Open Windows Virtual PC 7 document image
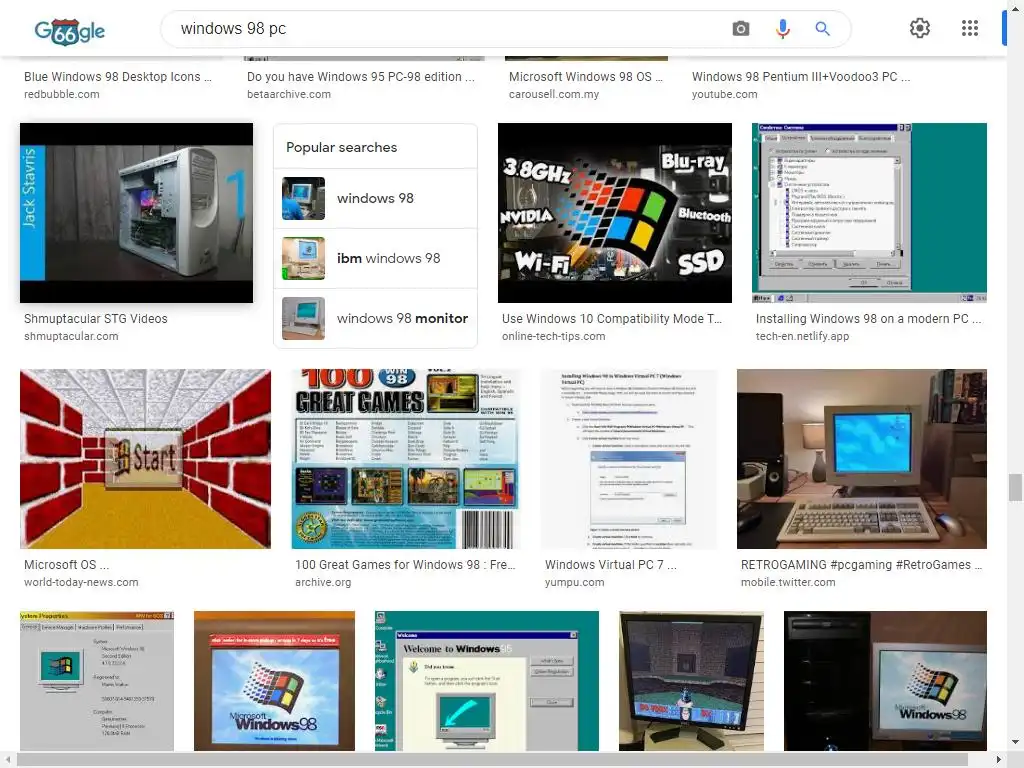The width and height of the screenshot is (1024, 768). (629, 459)
